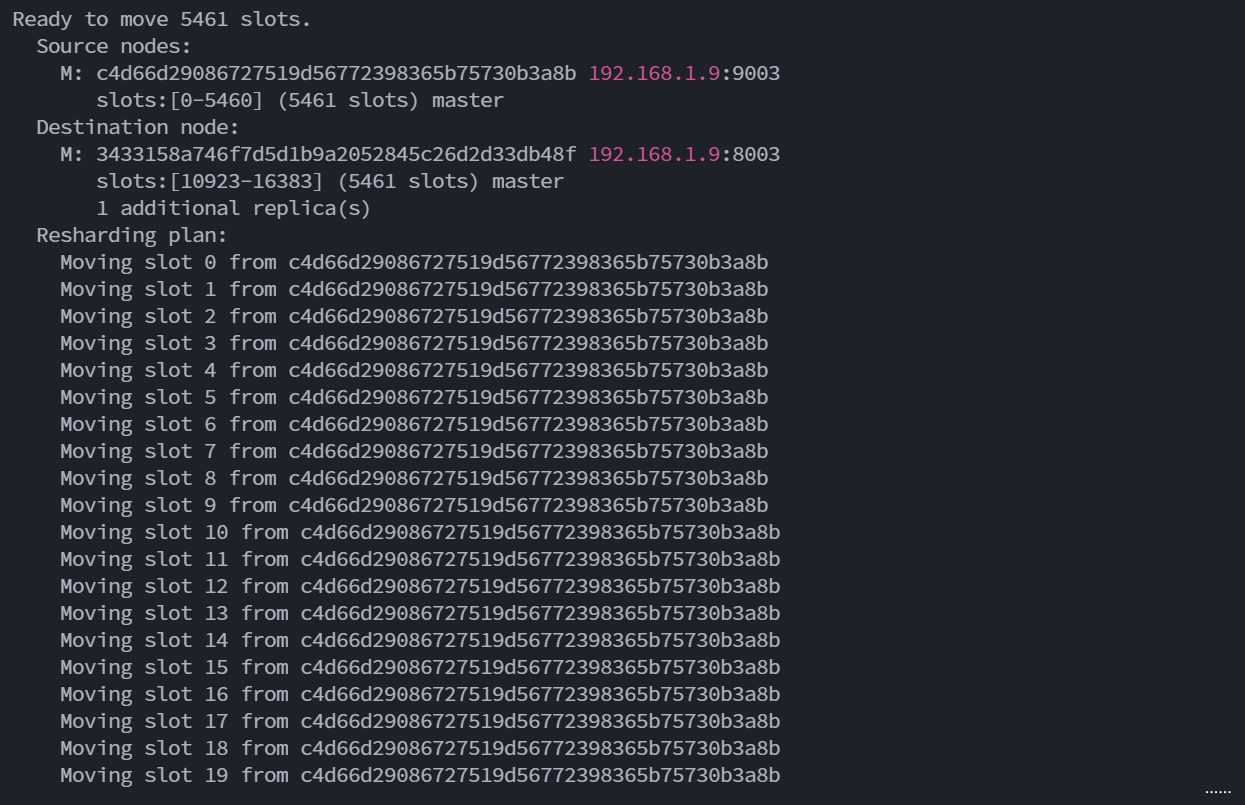The image size is (1245, 805).
Task: Click the six-dot ellipsis at bottom right
Action: click(1217, 792)
